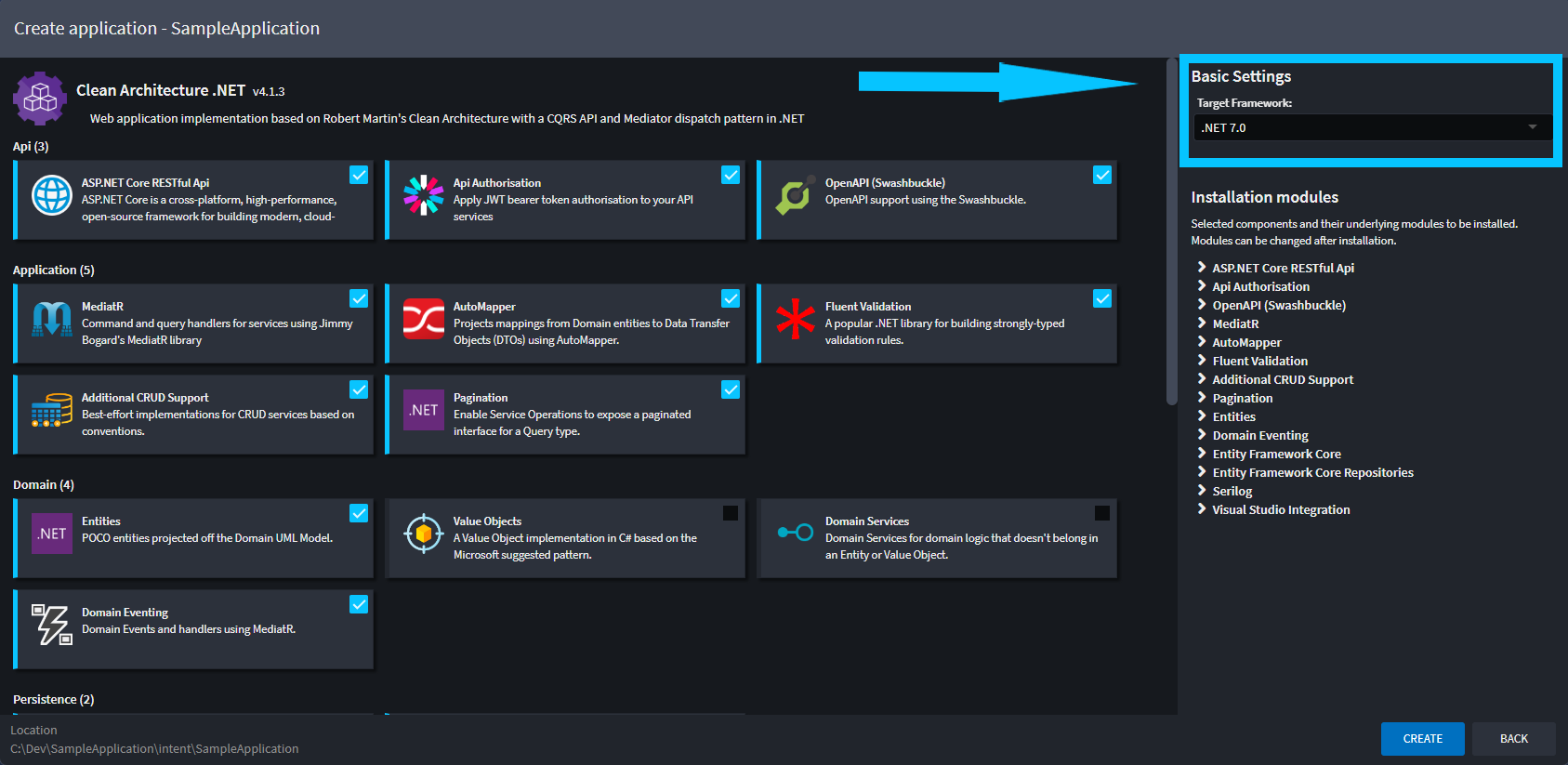This screenshot has width=1568, height=765.
Task: Uncheck the Additional CRUD Support checkbox
Action: pos(359,389)
